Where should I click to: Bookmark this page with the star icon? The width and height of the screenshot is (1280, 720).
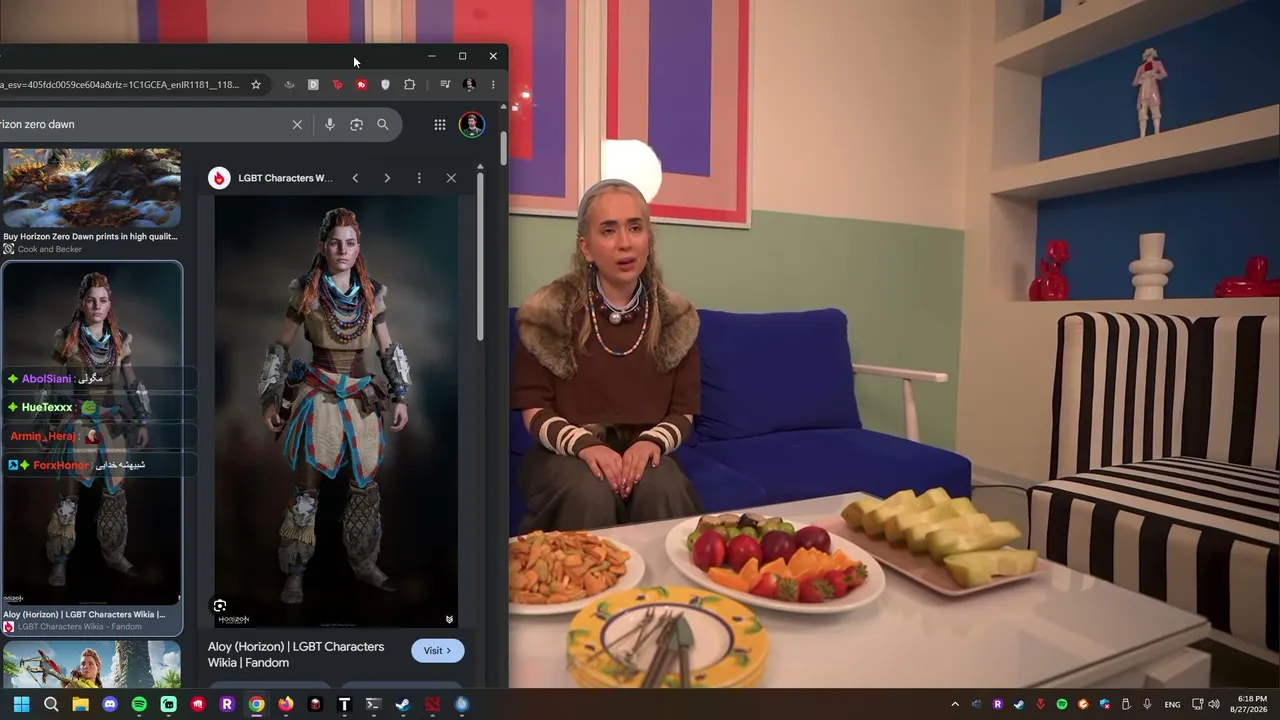256,85
